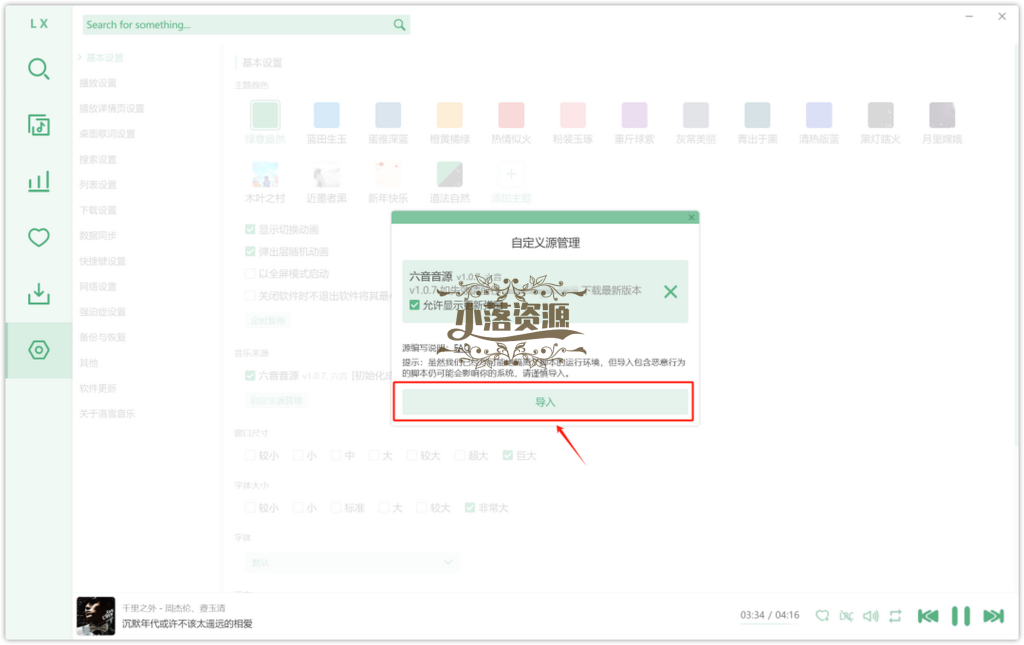The width and height of the screenshot is (1024, 645).
Task: Click the playback progress bar under time
Action: (769, 624)
